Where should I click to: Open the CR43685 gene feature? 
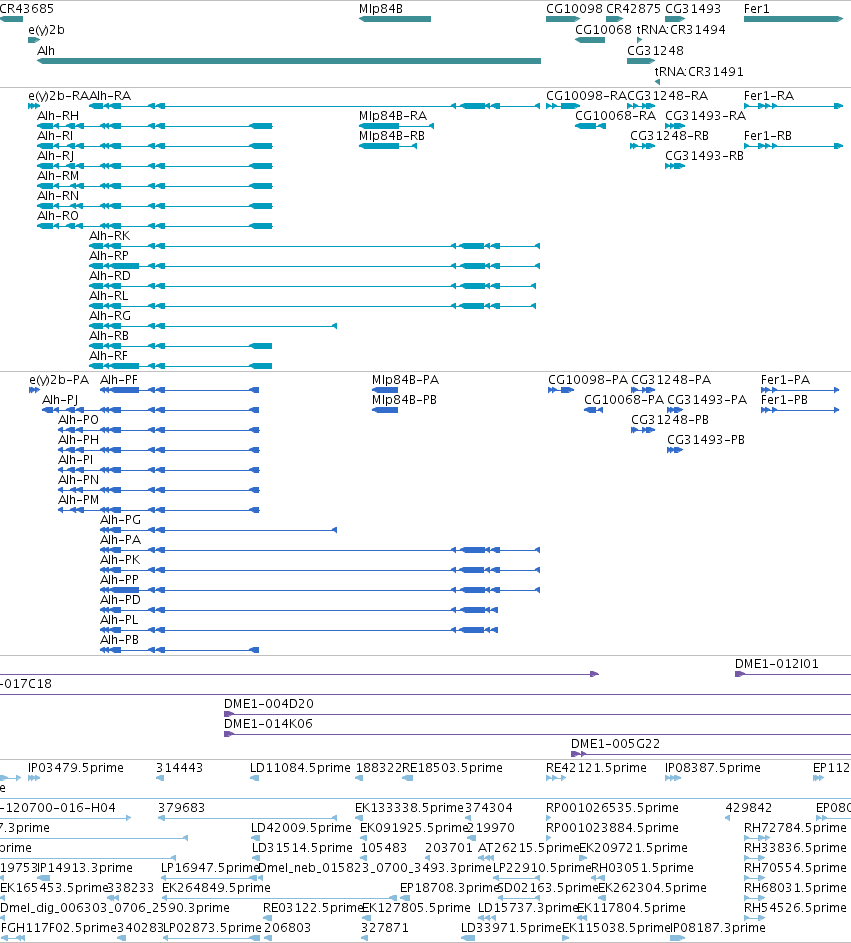click(x=11, y=19)
